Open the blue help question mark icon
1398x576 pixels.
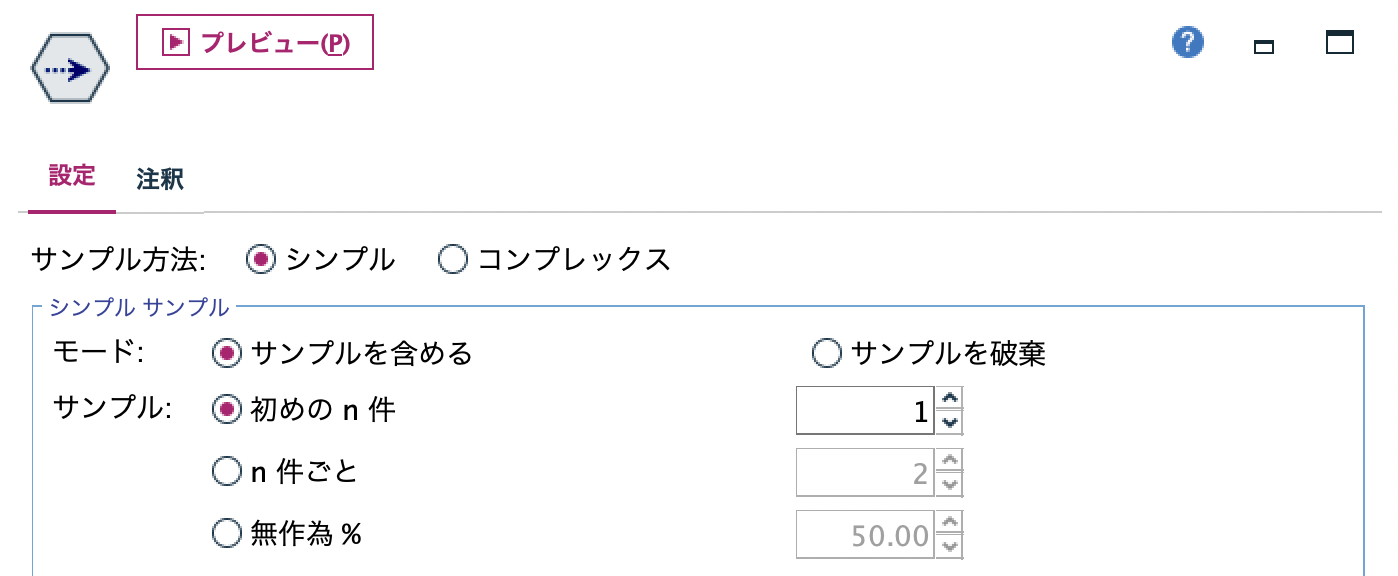(x=1187, y=43)
